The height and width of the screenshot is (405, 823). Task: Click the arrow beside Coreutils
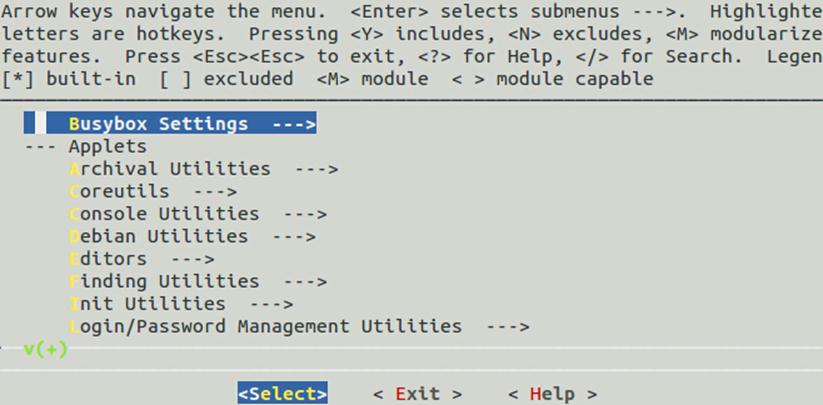[215, 190]
